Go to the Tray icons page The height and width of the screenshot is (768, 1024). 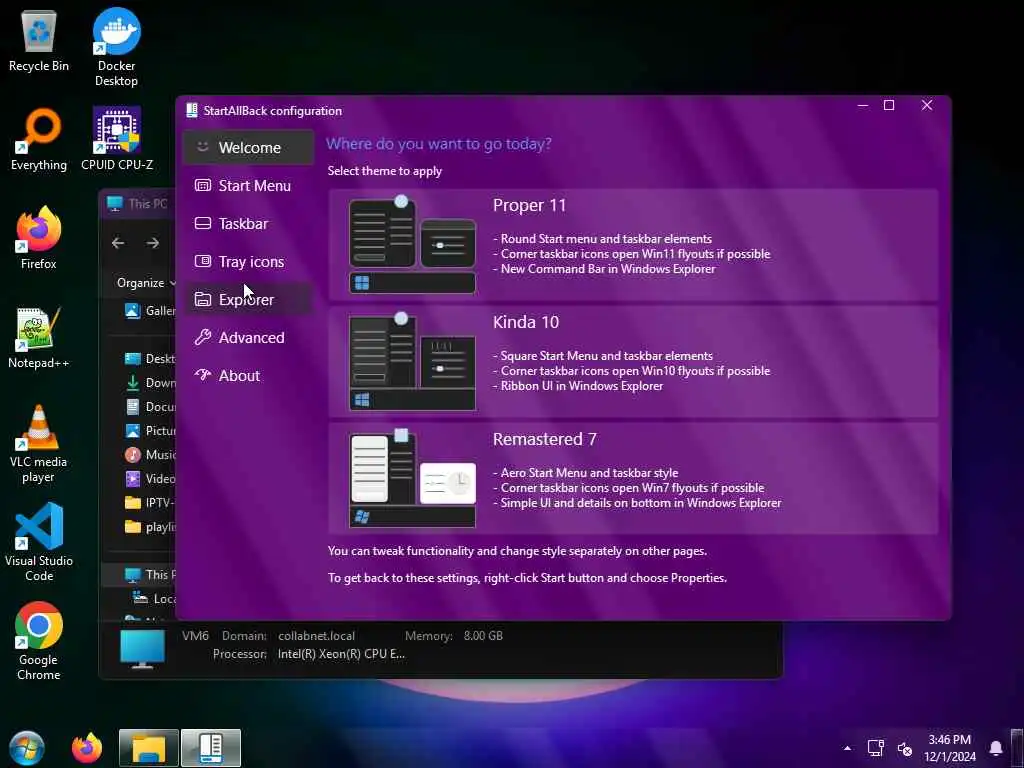(248, 261)
